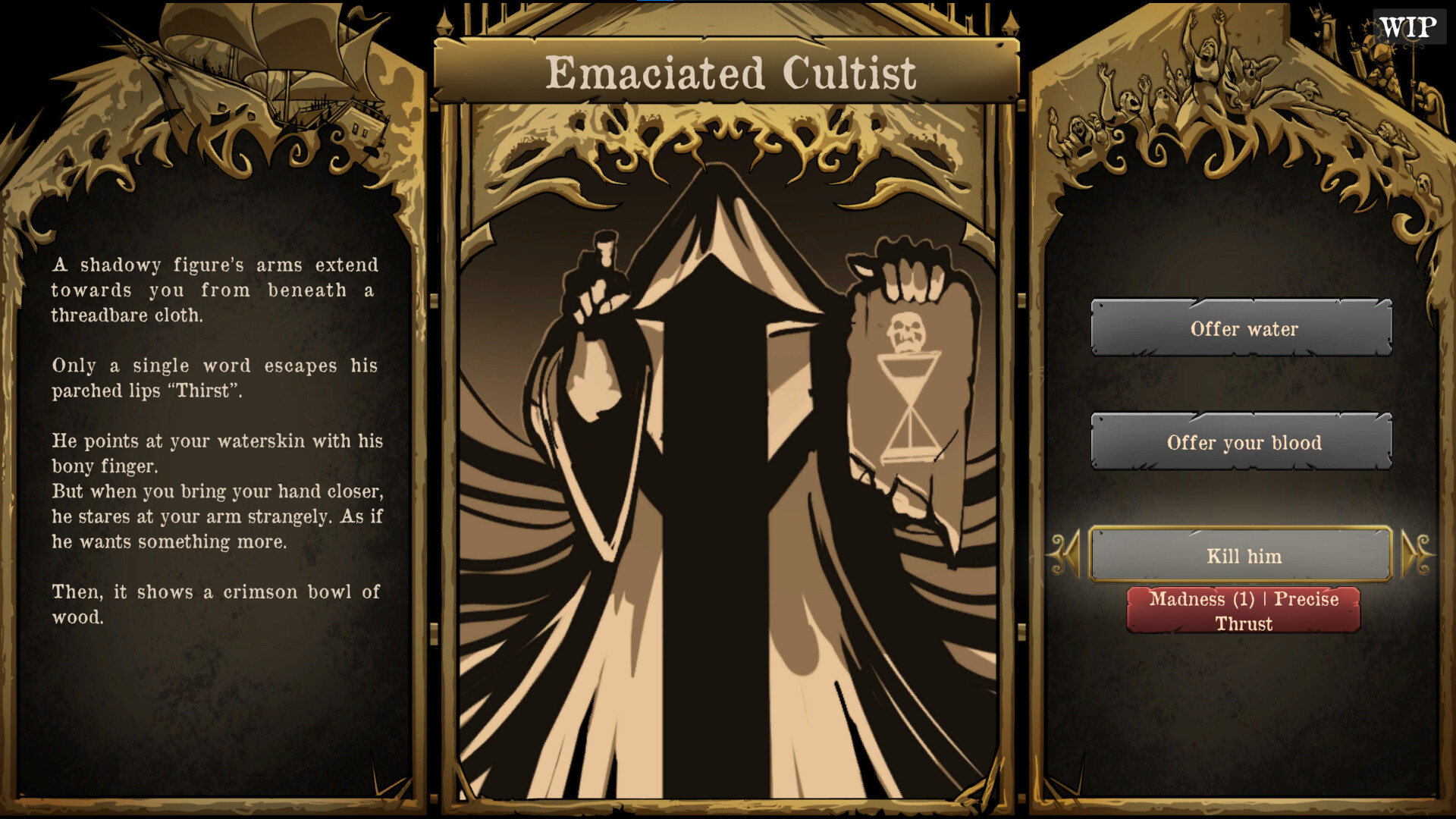Click the red Madness (1) Precise Thrust tag
Viewport: 1456px width, 819px height.
1244,610
